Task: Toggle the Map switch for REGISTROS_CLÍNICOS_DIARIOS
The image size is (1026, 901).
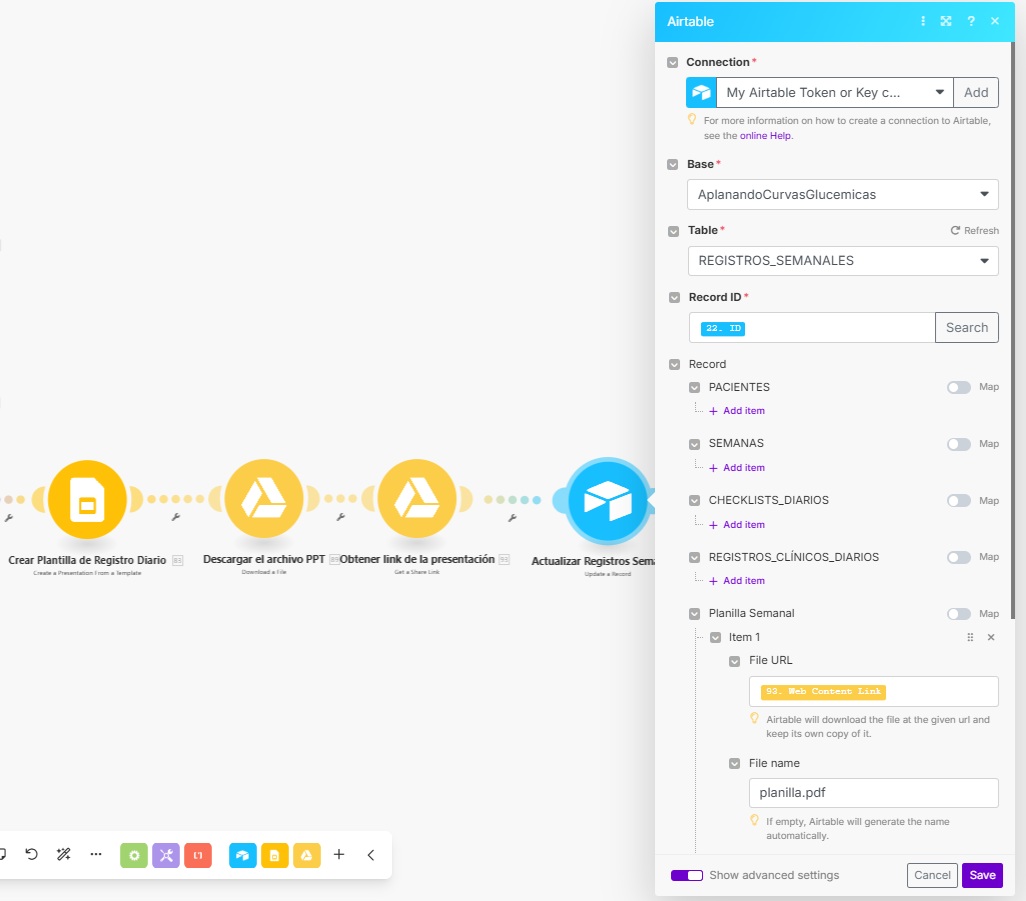Action: pyautogui.click(x=959, y=557)
